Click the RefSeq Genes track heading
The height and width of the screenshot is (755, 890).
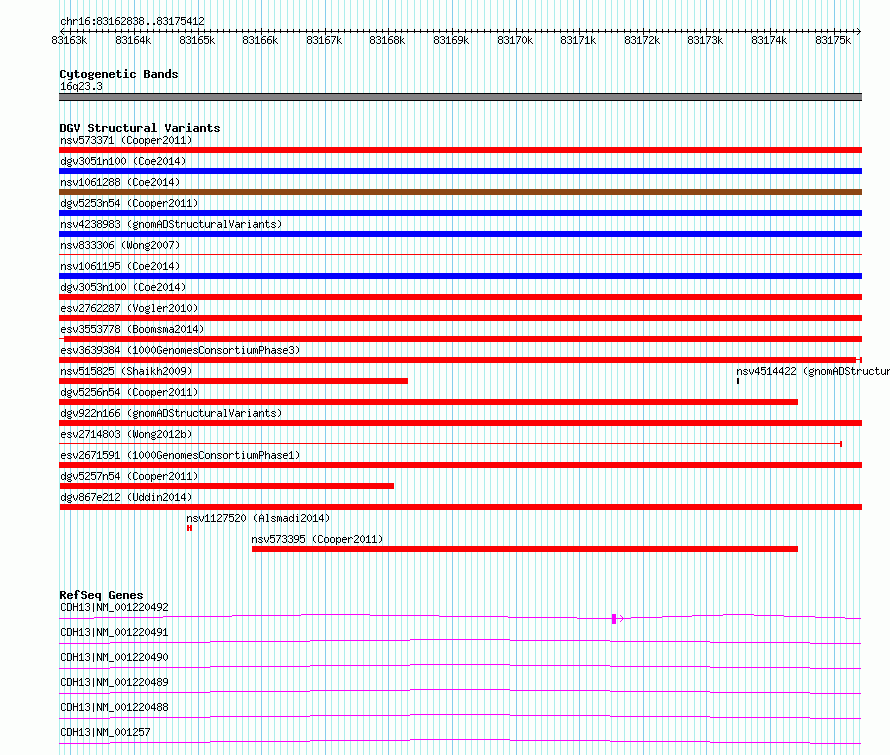click(102, 595)
